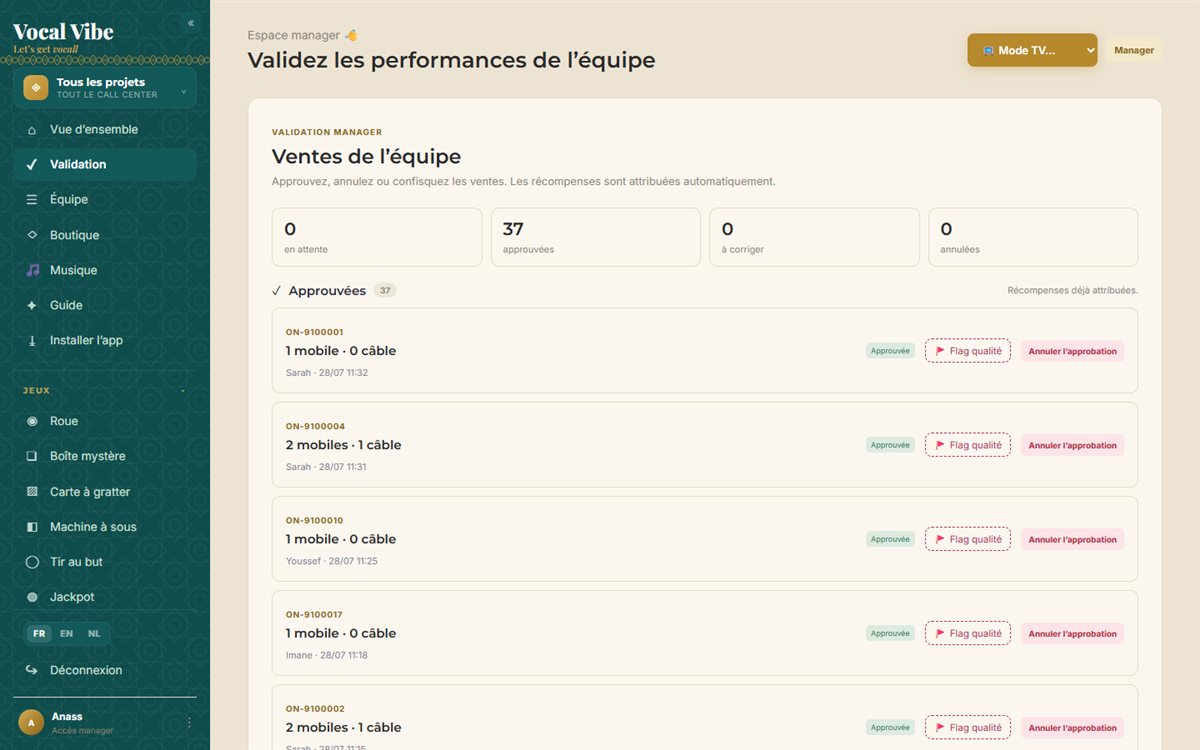The height and width of the screenshot is (750, 1200).
Task: Click the scratch card icon beside Carte à gratter
Action: pos(32,492)
